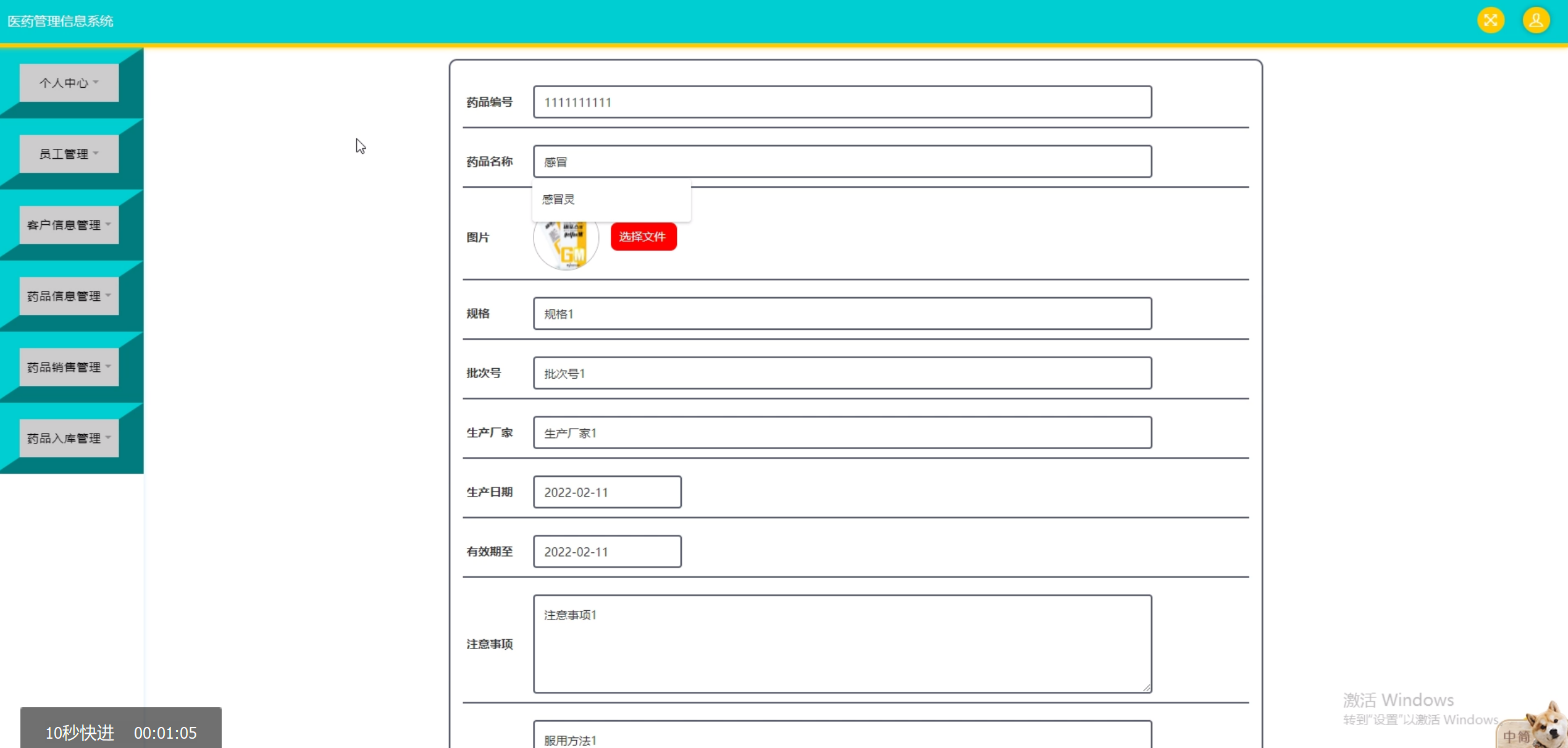This screenshot has height=748, width=1568.
Task: Click the 药品编号 input field
Action: (x=842, y=102)
